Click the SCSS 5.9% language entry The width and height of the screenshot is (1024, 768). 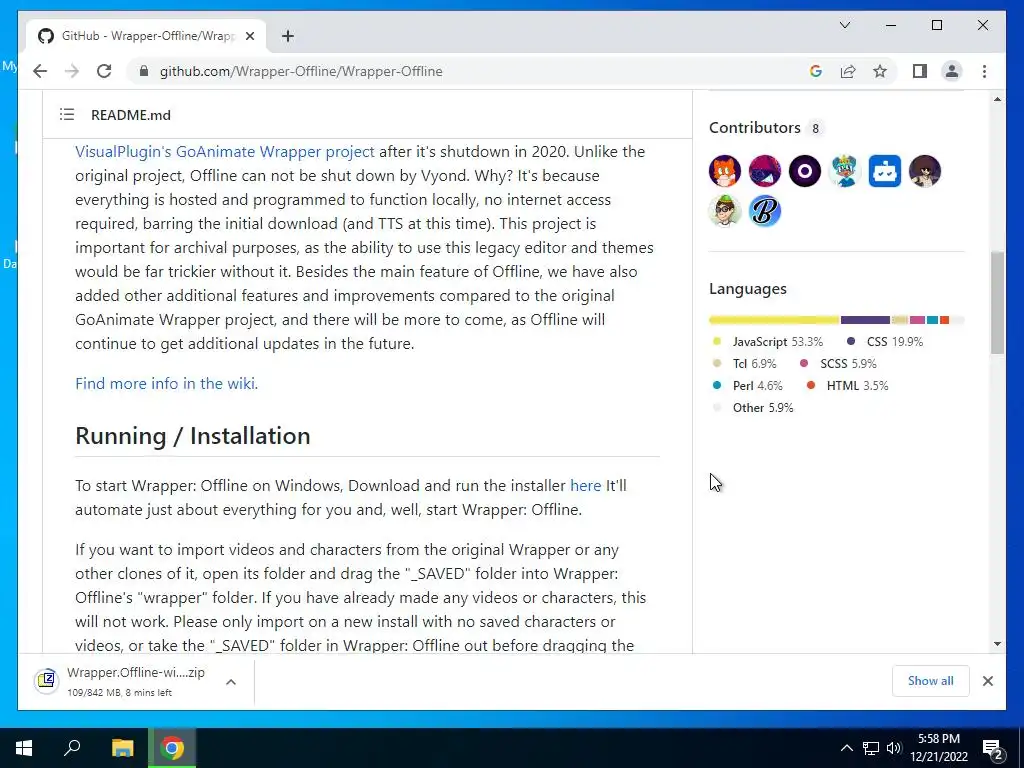point(839,364)
